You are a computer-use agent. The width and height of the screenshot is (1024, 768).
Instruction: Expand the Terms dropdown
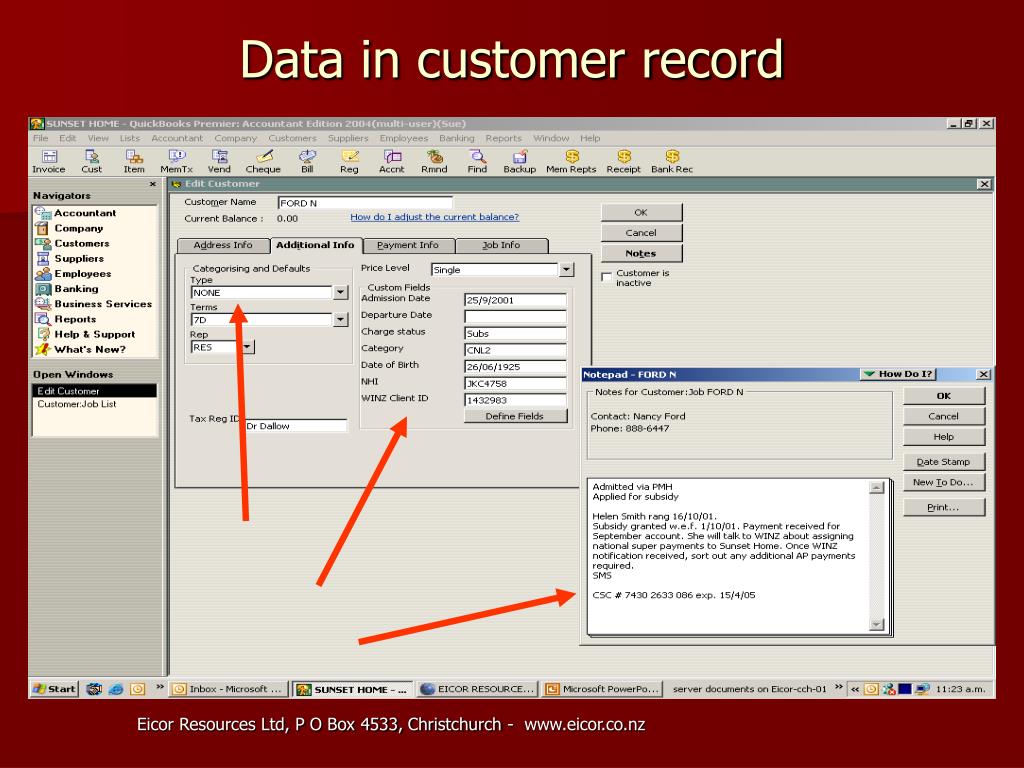[340, 319]
